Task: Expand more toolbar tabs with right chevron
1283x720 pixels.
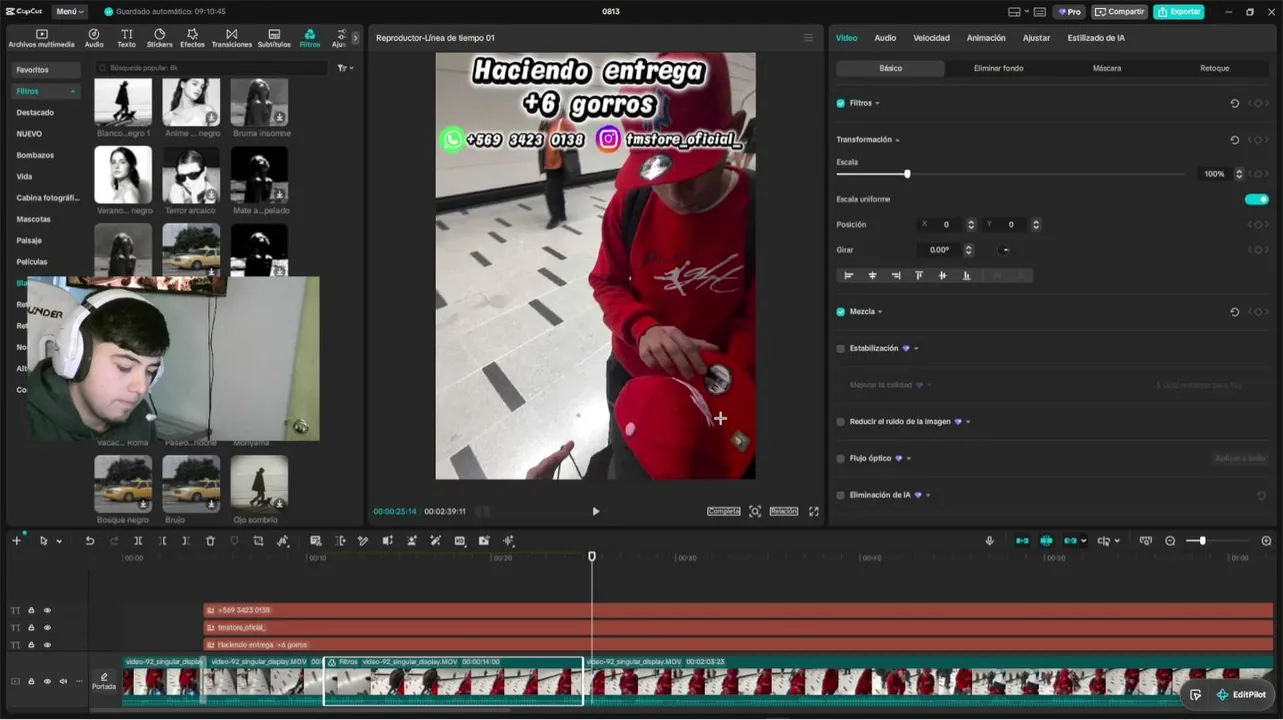Action: (x=355, y=38)
